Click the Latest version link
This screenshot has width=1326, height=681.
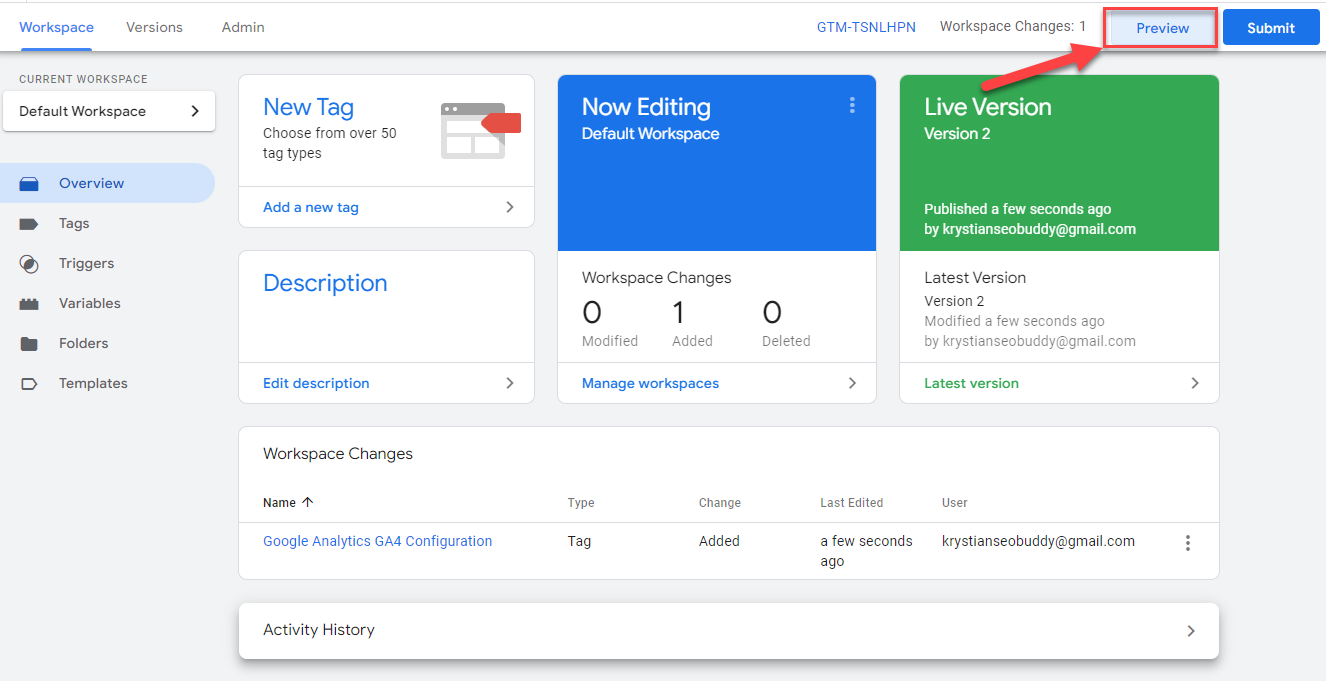tap(971, 383)
